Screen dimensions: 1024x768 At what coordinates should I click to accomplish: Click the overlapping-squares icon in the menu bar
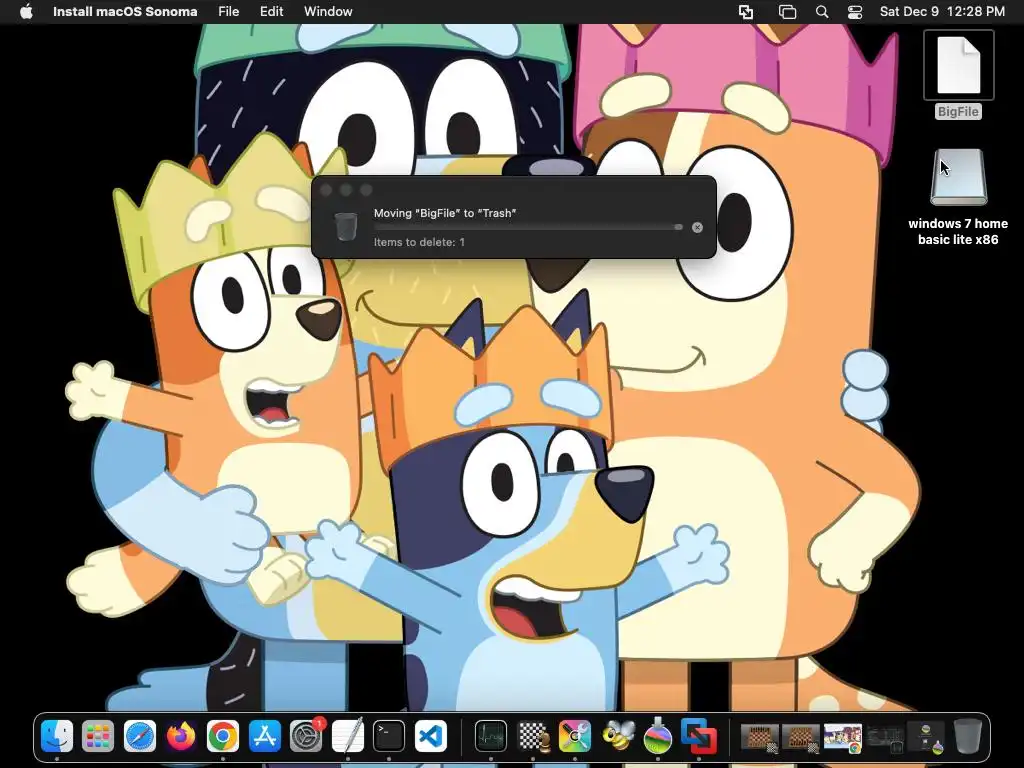point(746,12)
